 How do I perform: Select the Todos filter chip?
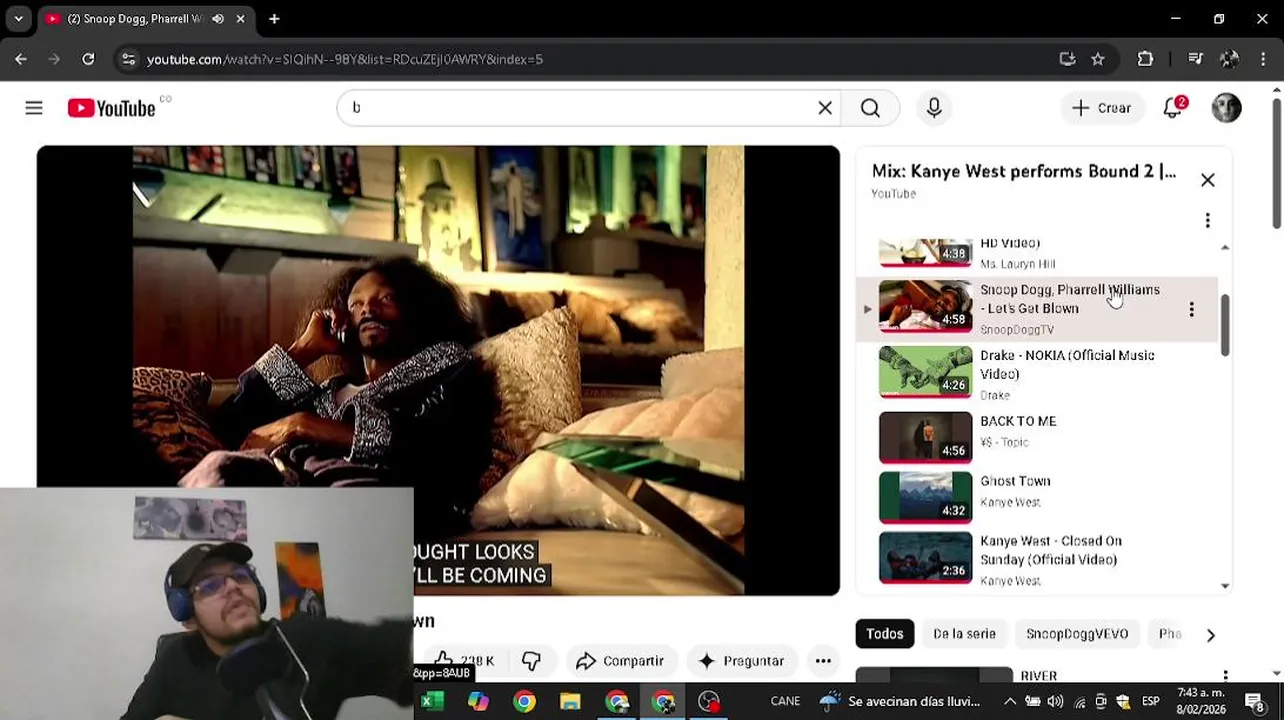pyautogui.click(x=884, y=634)
